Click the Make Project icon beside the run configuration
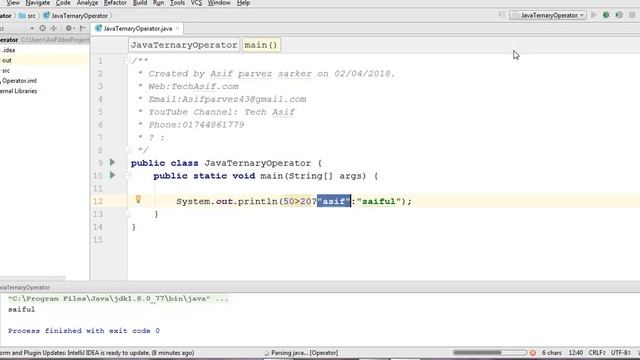 click(x=502, y=15)
